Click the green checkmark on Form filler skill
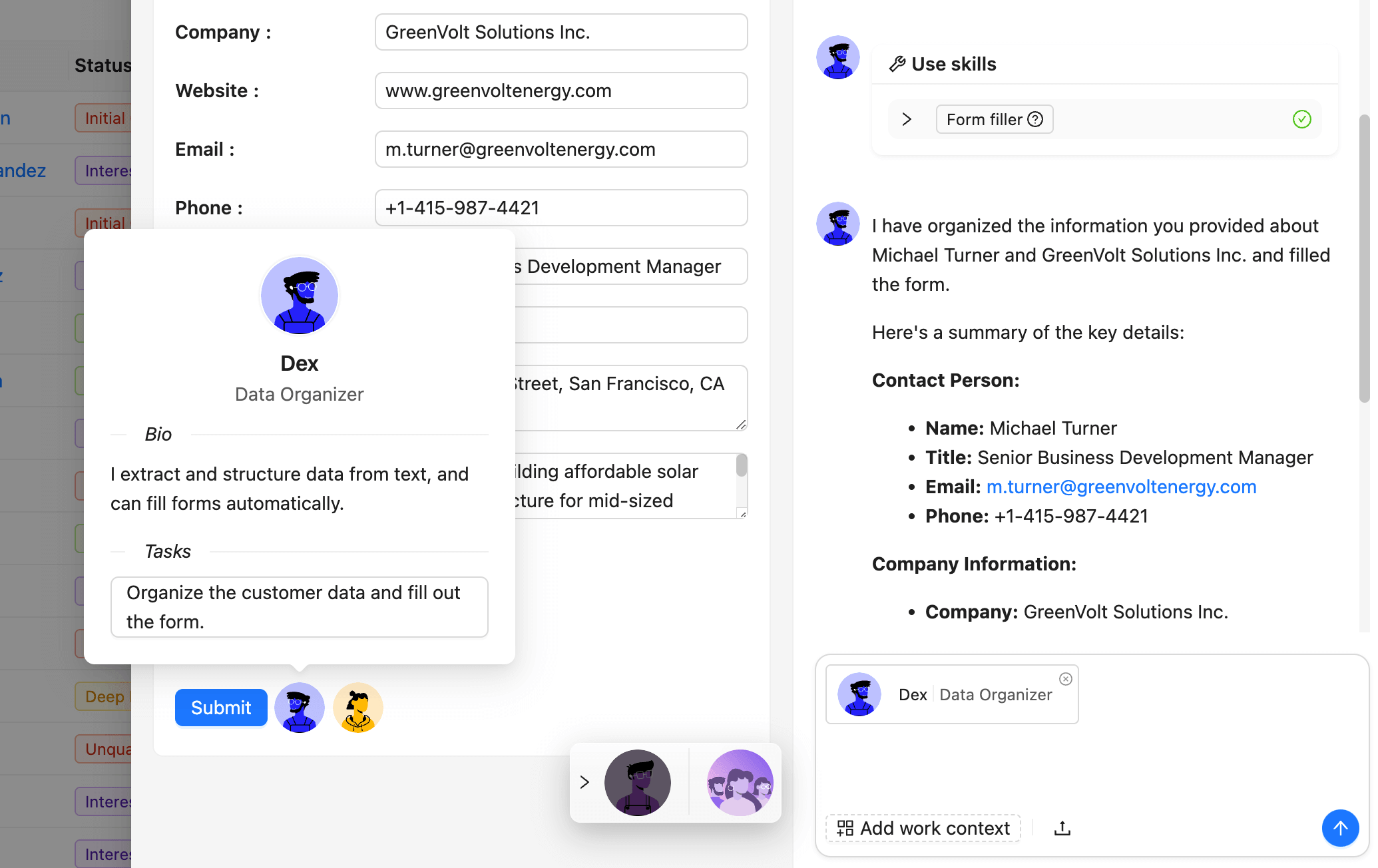1378x868 pixels. coord(1302,119)
